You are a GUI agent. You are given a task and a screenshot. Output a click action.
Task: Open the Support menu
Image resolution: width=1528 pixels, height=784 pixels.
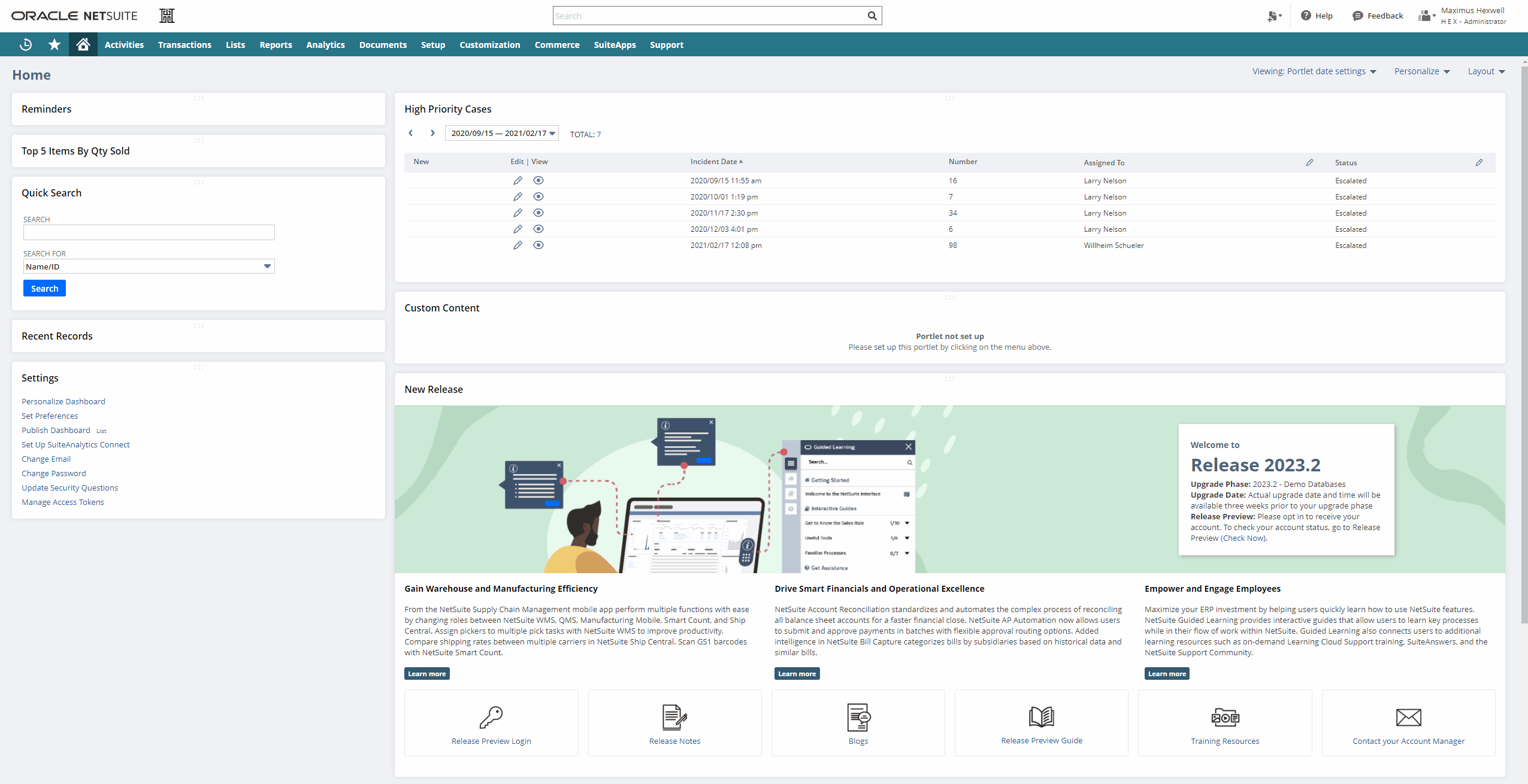(x=667, y=45)
